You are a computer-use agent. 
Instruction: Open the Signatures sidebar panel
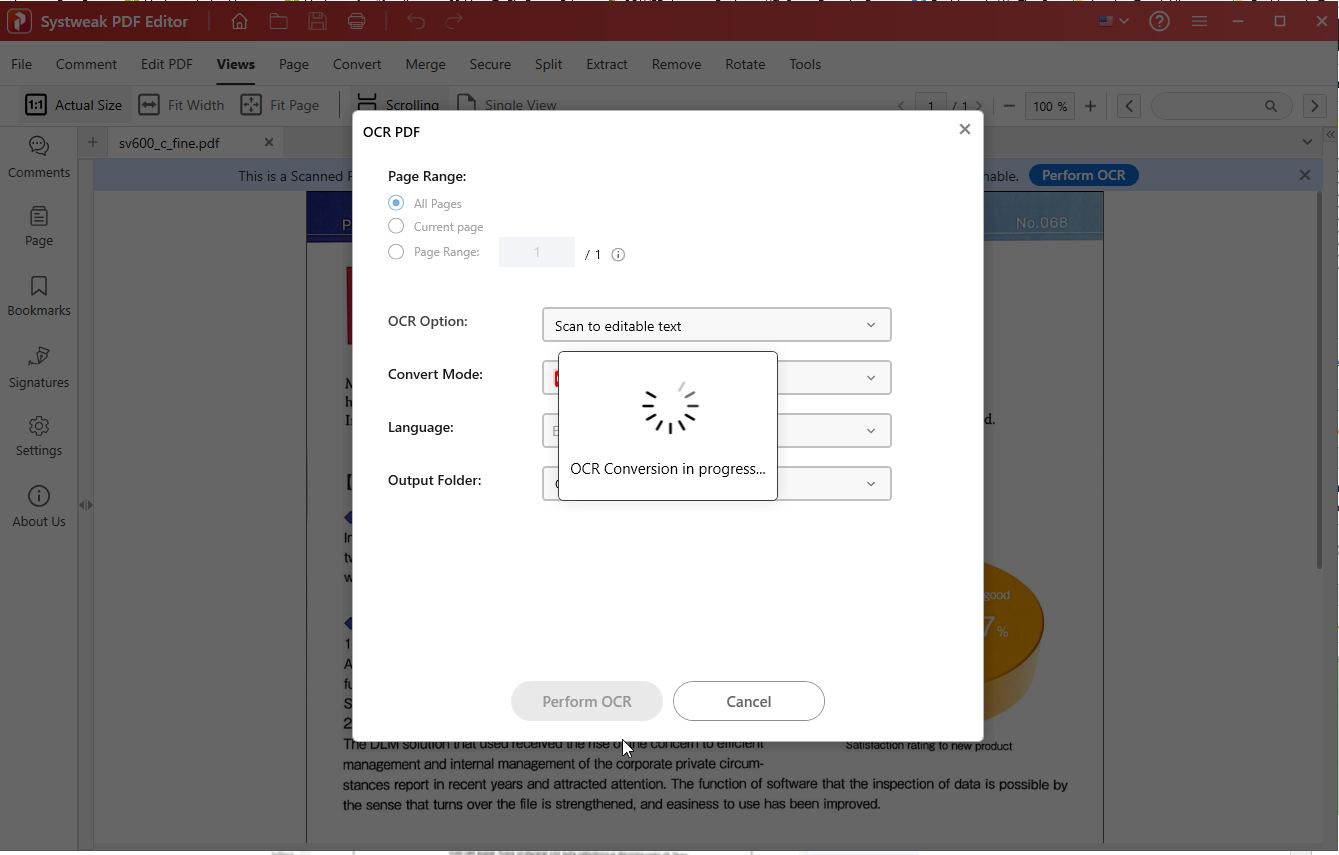[x=39, y=367]
